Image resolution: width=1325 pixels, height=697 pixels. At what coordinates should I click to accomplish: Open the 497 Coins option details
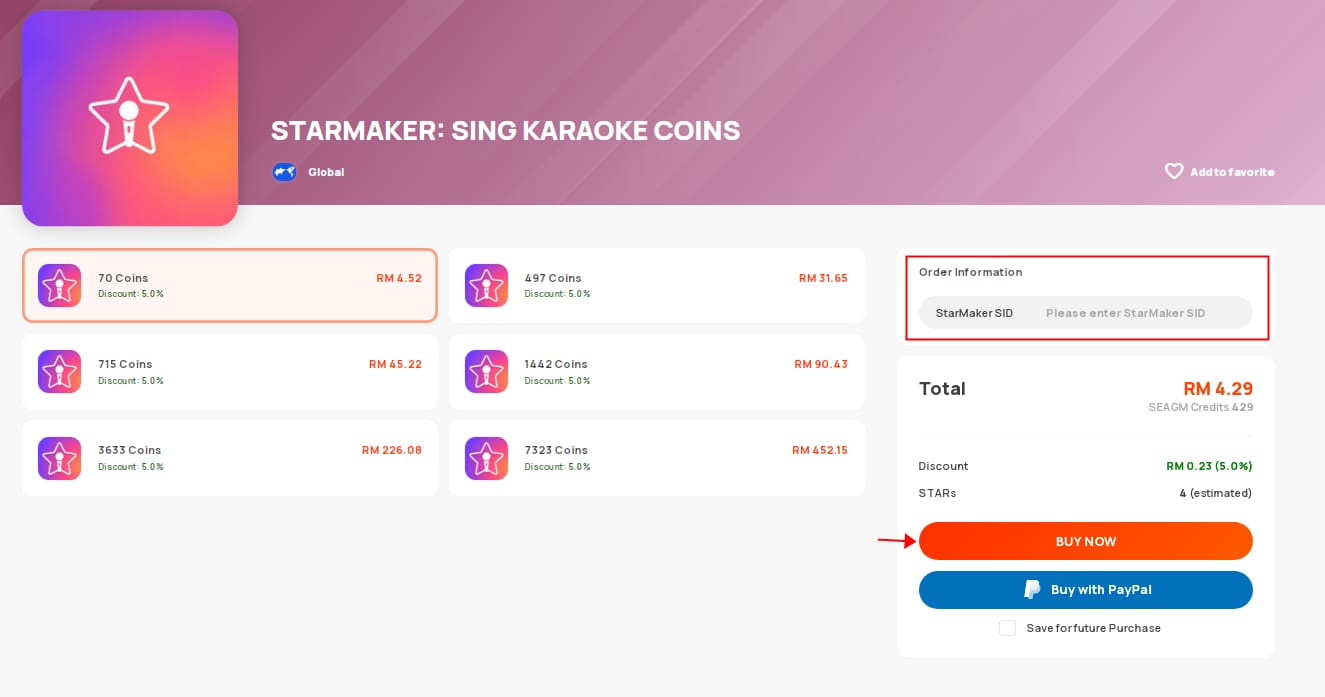pos(656,285)
